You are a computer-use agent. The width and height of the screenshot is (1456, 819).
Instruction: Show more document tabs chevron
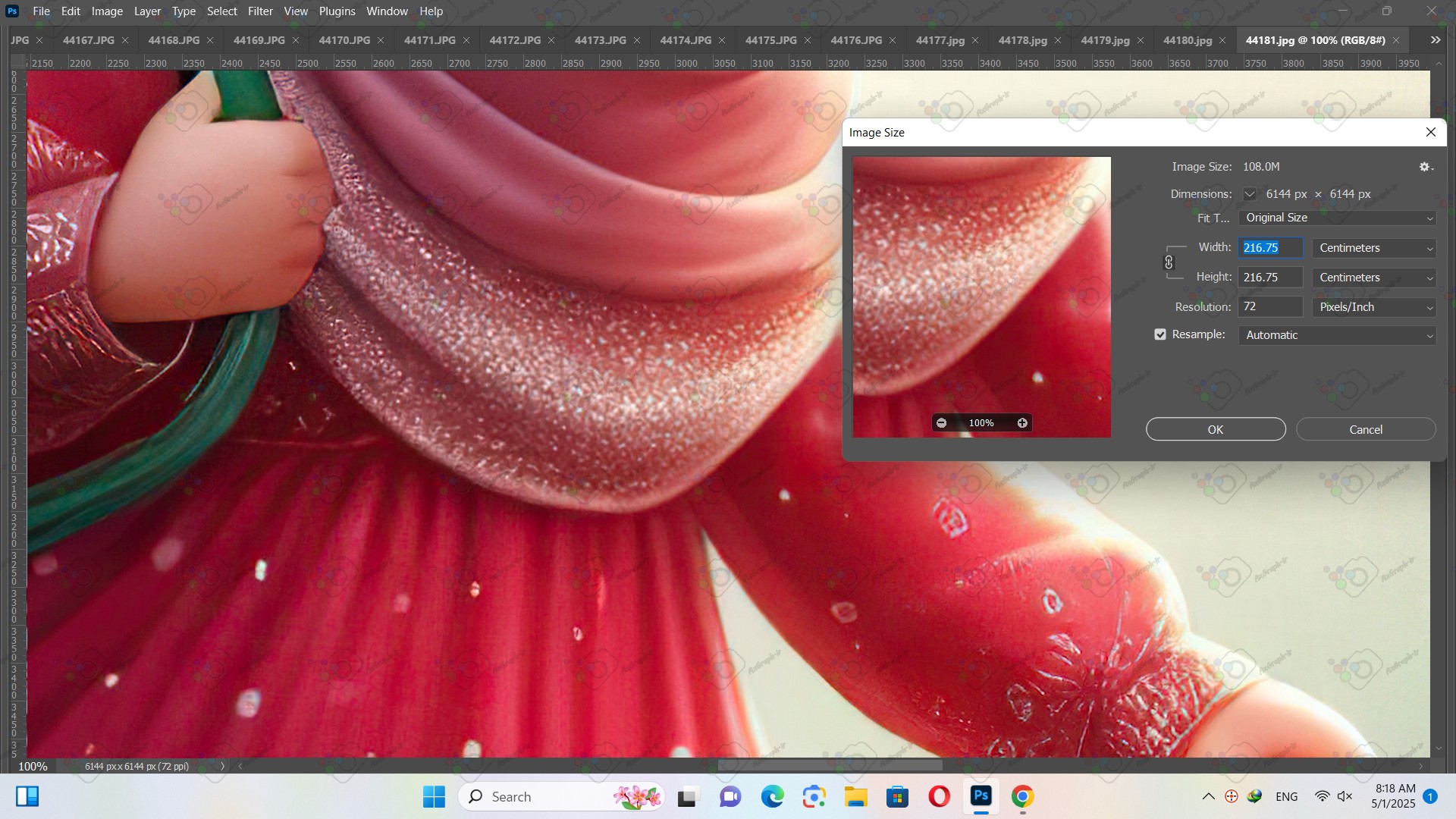click(1436, 40)
